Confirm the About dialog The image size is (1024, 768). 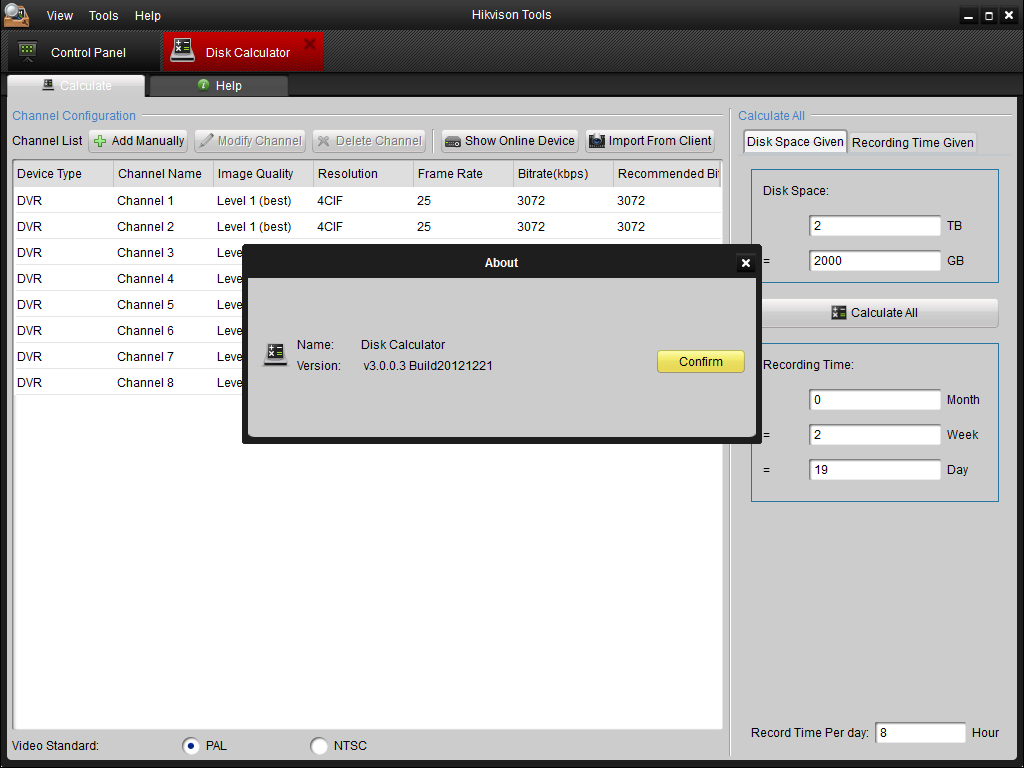pyautogui.click(x=701, y=362)
